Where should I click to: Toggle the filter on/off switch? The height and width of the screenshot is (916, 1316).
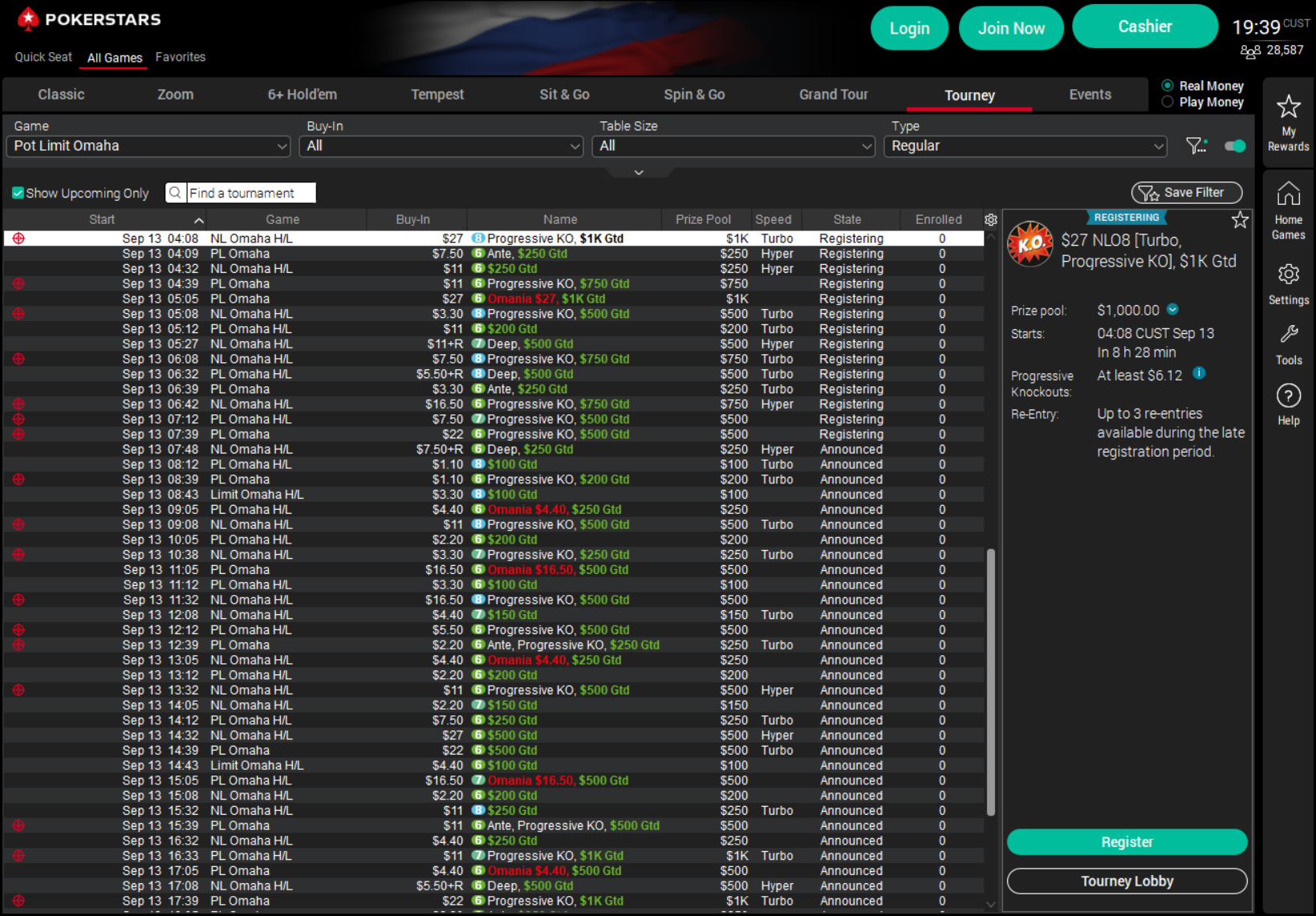point(1235,145)
